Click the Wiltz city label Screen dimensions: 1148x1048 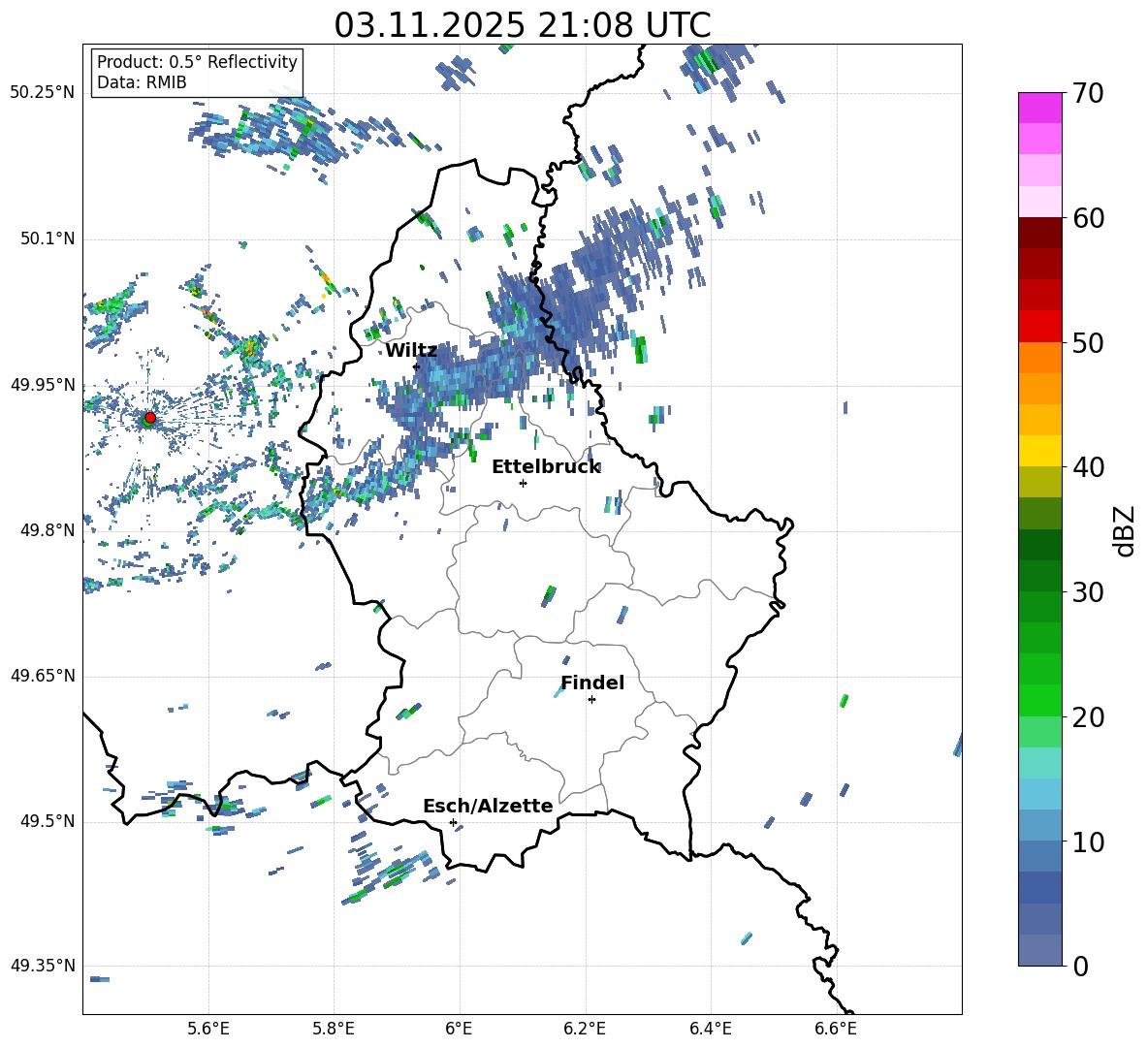point(411,351)
